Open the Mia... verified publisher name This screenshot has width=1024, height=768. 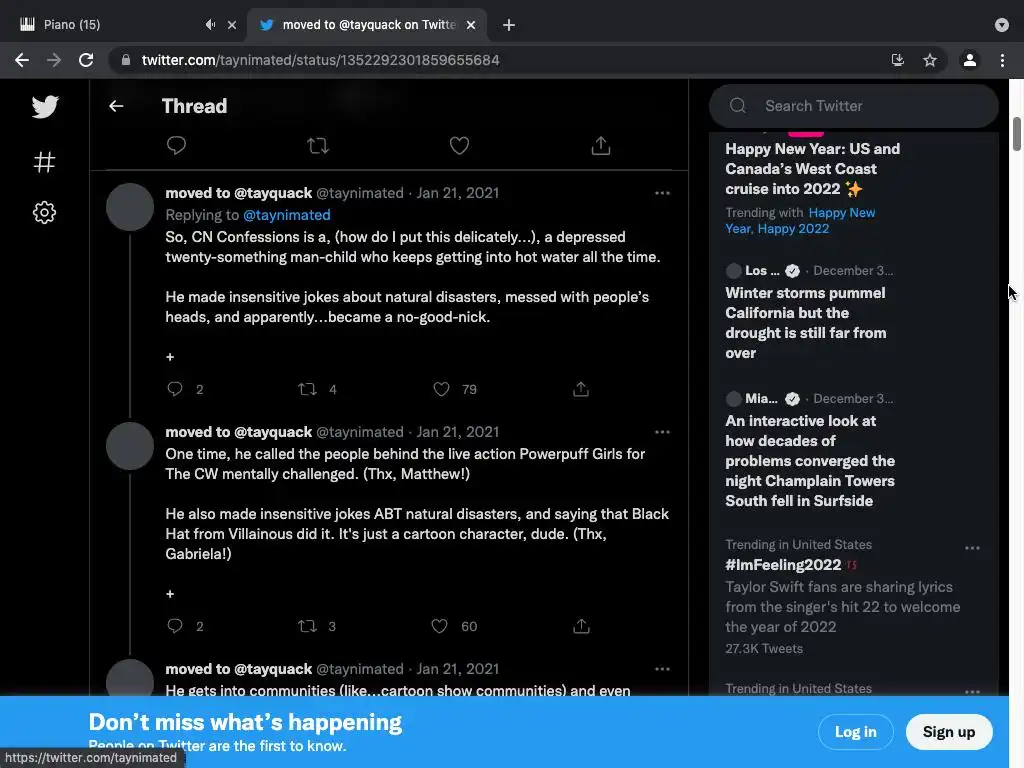(x=761, y=398)
